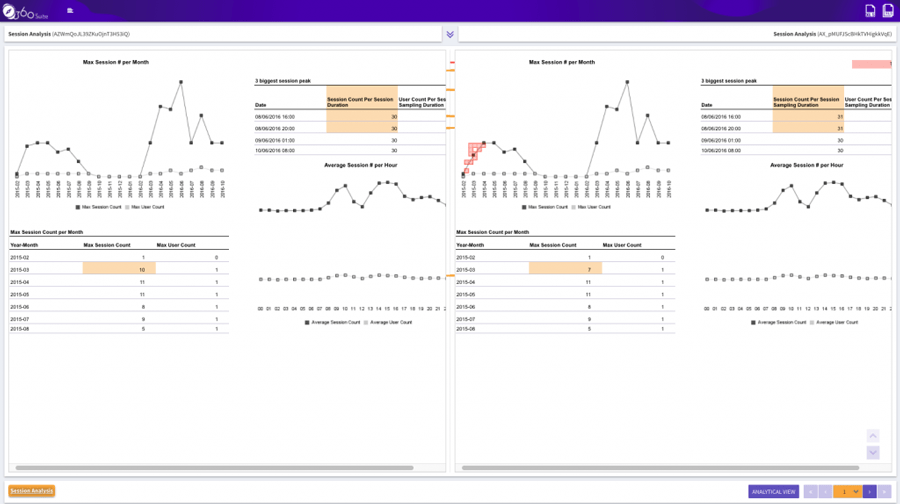Click 10/06/2016 08:00 in the left peak table
This screenshot has width=900, height=504.
pos(275,150)
